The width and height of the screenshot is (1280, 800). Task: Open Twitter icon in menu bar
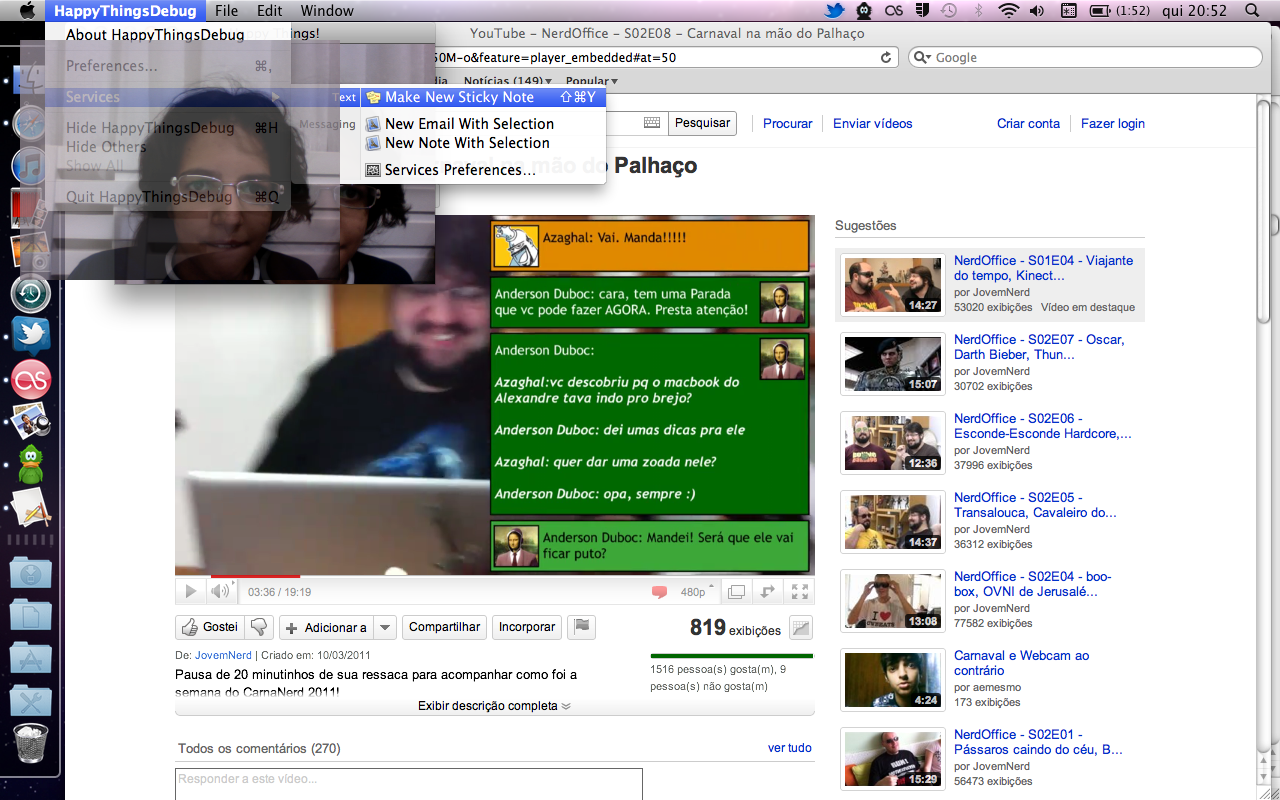[835, 11]
